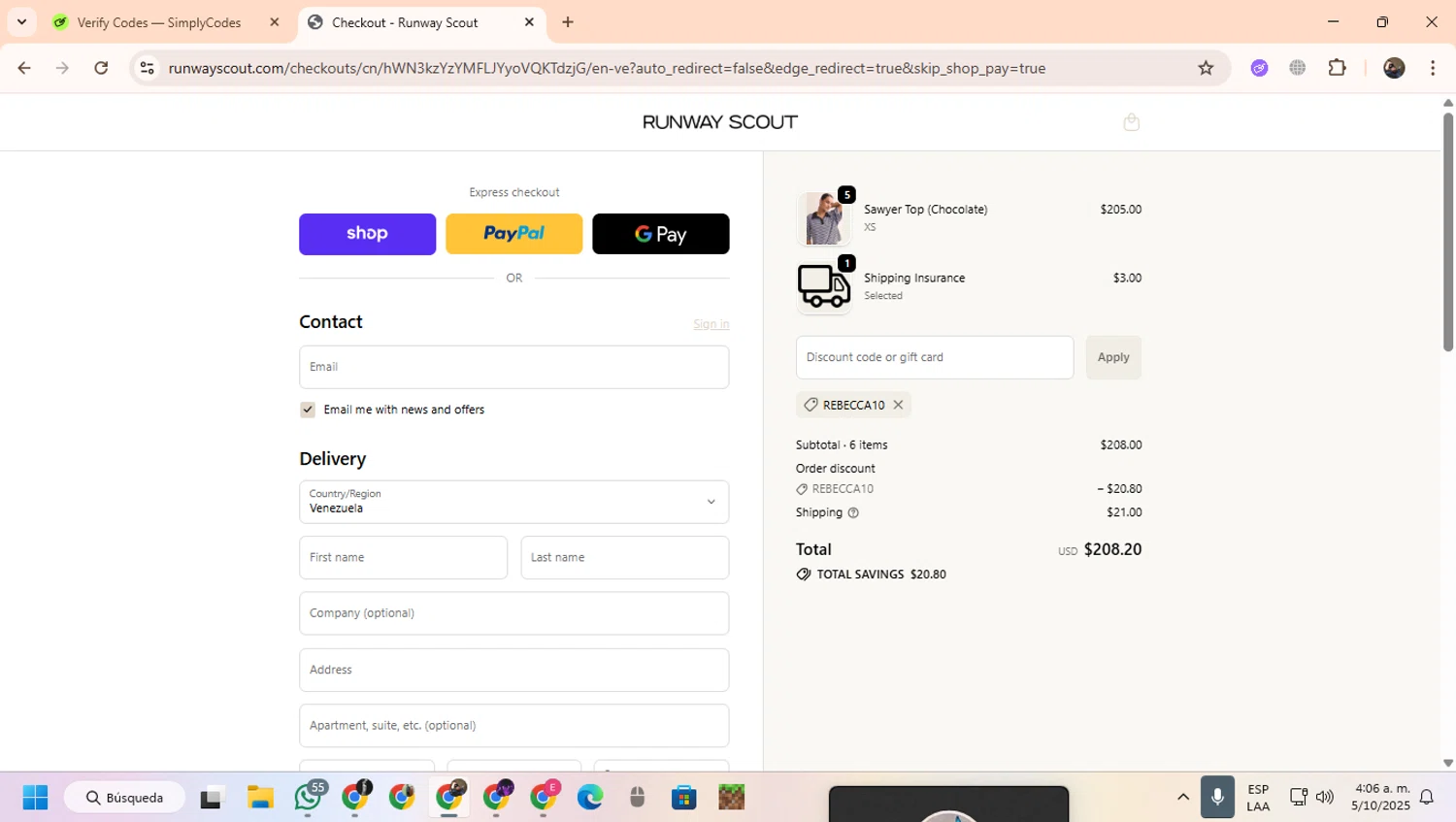Click the page vertical scrollbar
Viewport: 1456px width, 822px height.
coord(1447,233)
